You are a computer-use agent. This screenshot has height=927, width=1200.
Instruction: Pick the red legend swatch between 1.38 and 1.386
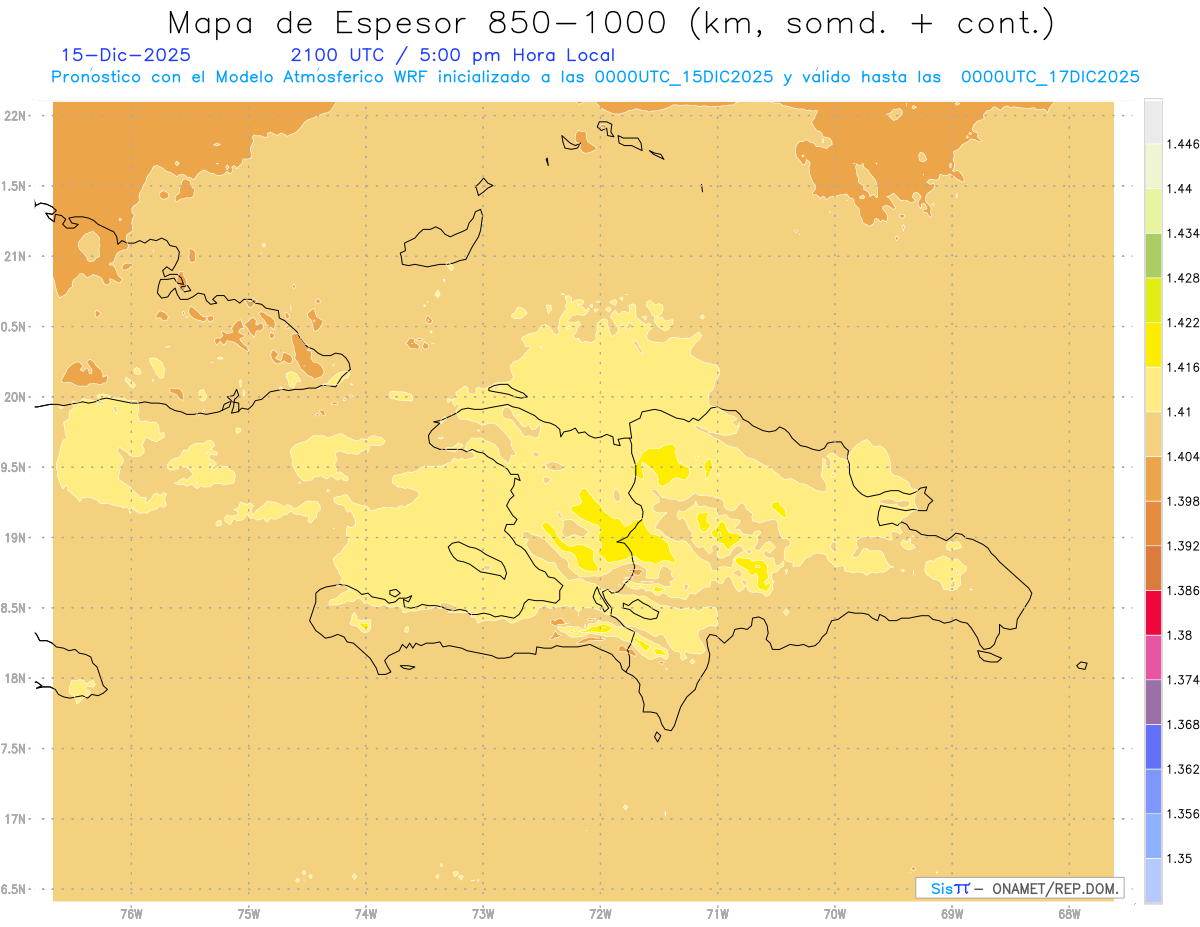1153,612
